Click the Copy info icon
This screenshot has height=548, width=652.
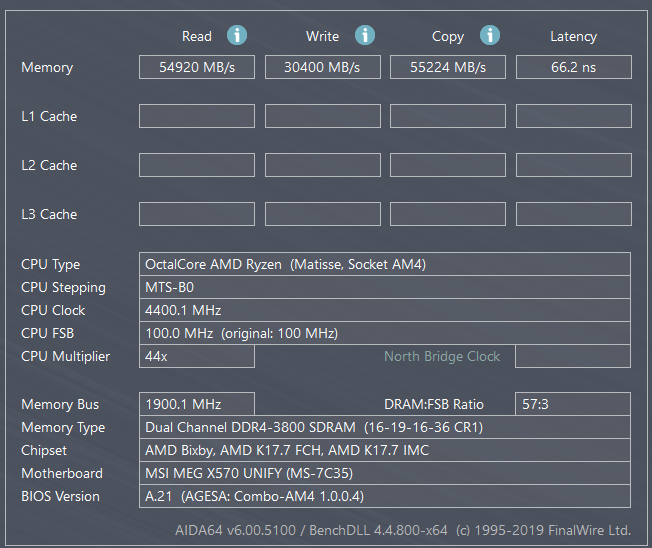[490, 35]
